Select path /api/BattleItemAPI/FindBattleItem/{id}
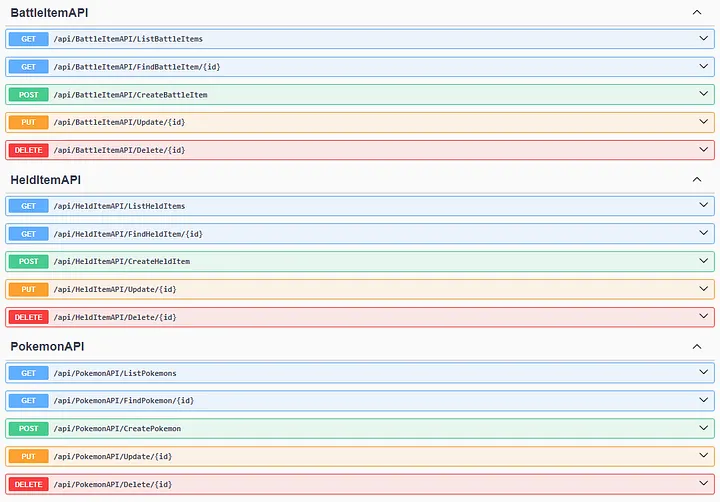Screen dimensions: 720x502 pos(137,67)
